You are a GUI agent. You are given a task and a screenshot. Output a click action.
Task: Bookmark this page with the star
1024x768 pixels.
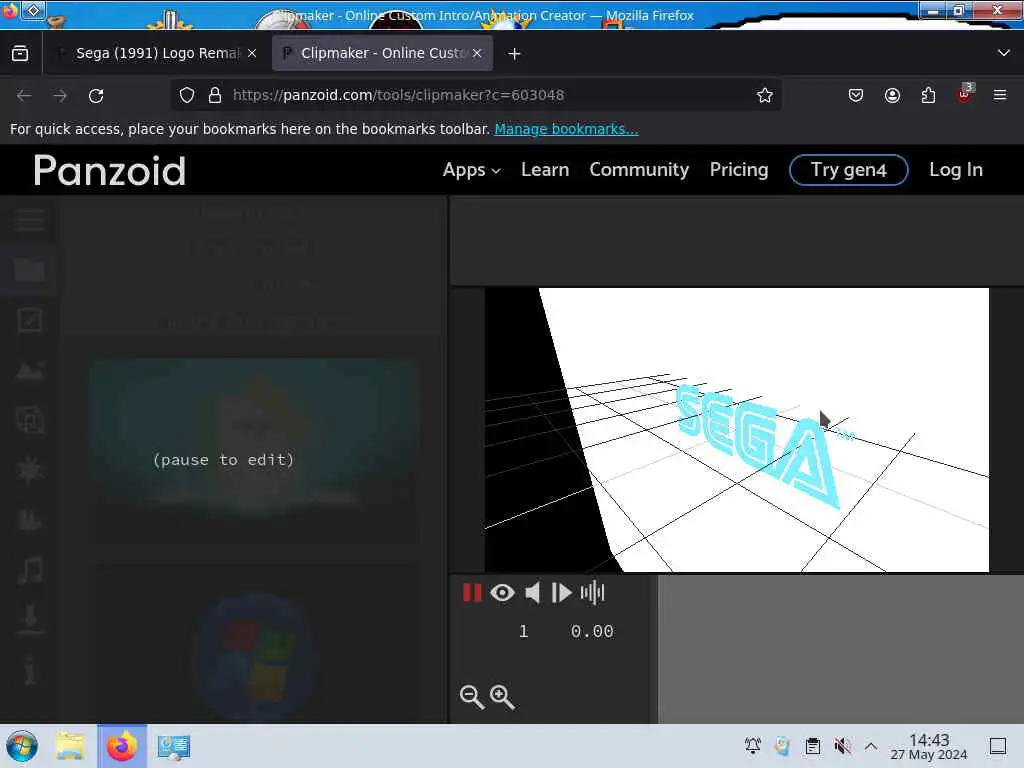point(765,95)
